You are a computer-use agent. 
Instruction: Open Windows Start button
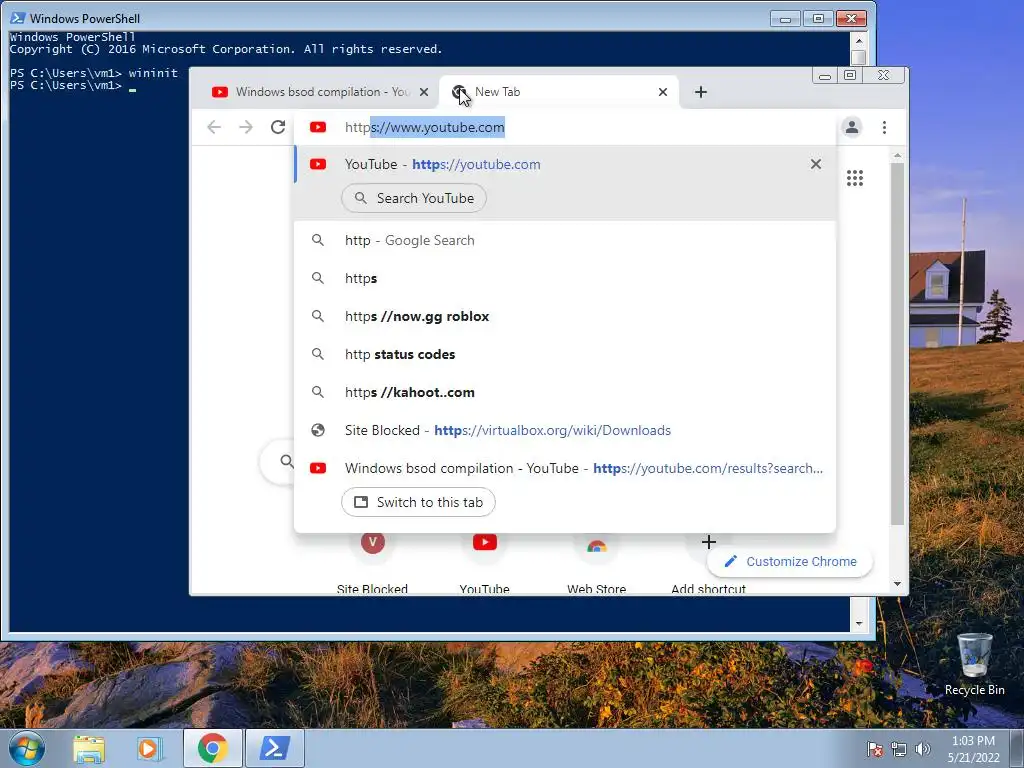point(27,748)
